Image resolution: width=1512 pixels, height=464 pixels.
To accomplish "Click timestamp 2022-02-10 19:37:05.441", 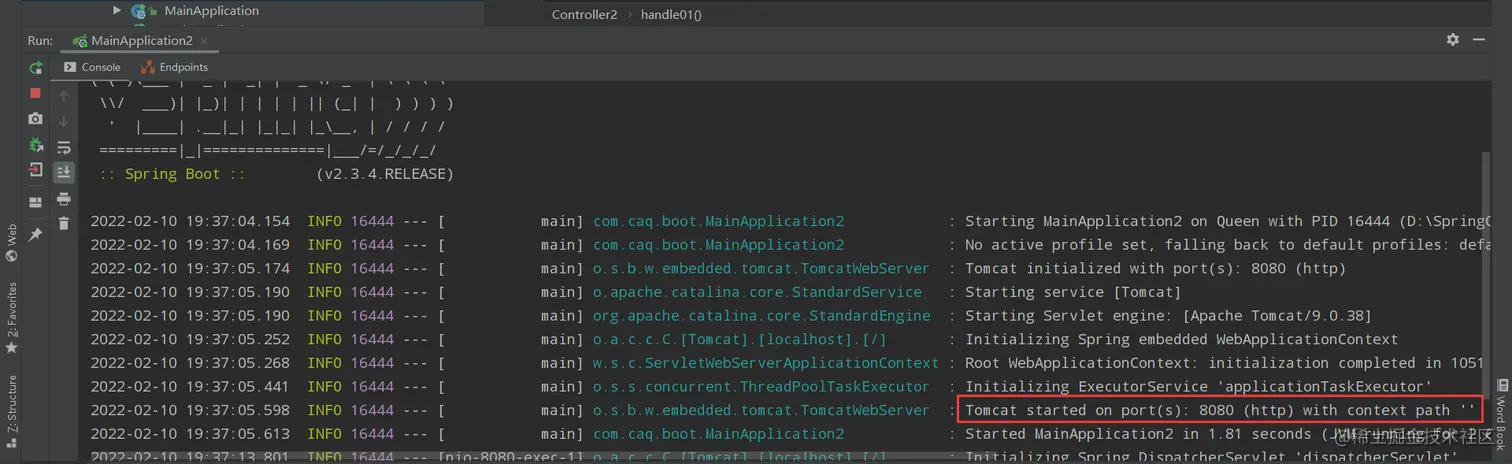I will coord(190,387).
